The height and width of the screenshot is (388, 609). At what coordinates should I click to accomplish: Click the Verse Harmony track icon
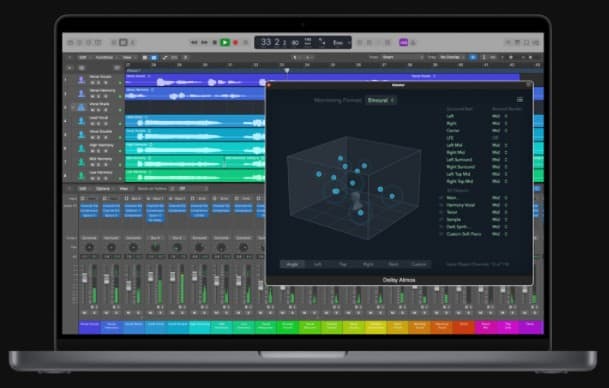(82, 94)
